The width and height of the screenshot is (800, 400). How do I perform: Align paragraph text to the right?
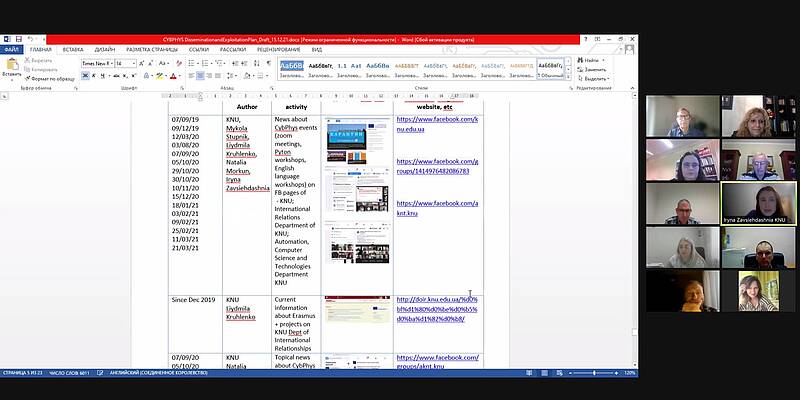pyautogui.click(x=209, y=76)
